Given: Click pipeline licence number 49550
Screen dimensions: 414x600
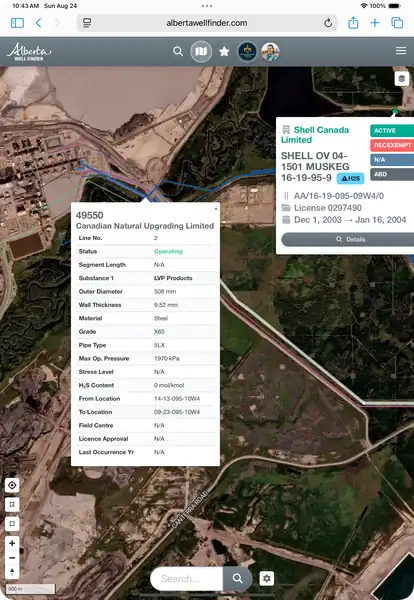Looking at the screenshot, I should pos(90,215).
